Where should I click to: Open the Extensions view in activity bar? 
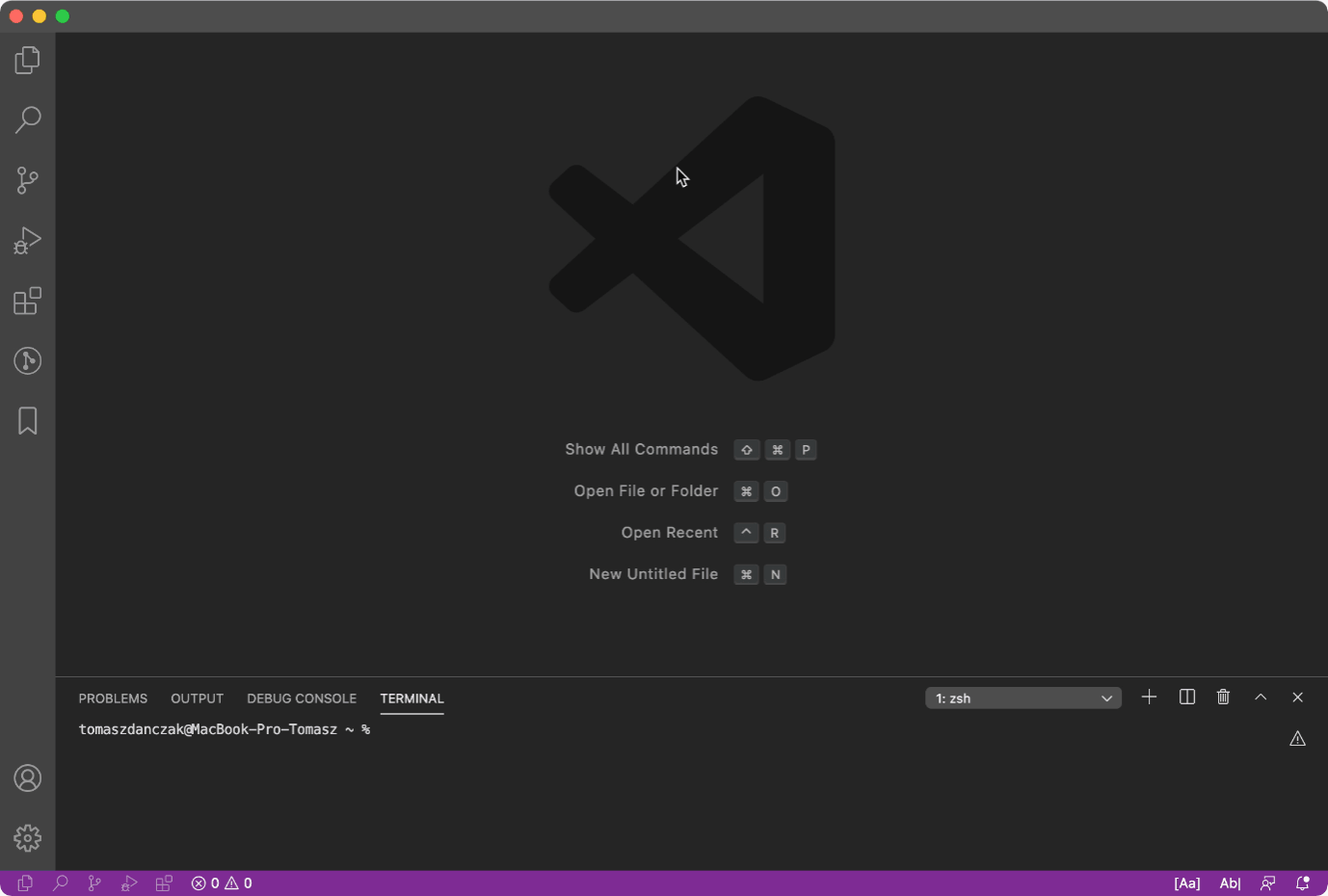coord(27,301)
